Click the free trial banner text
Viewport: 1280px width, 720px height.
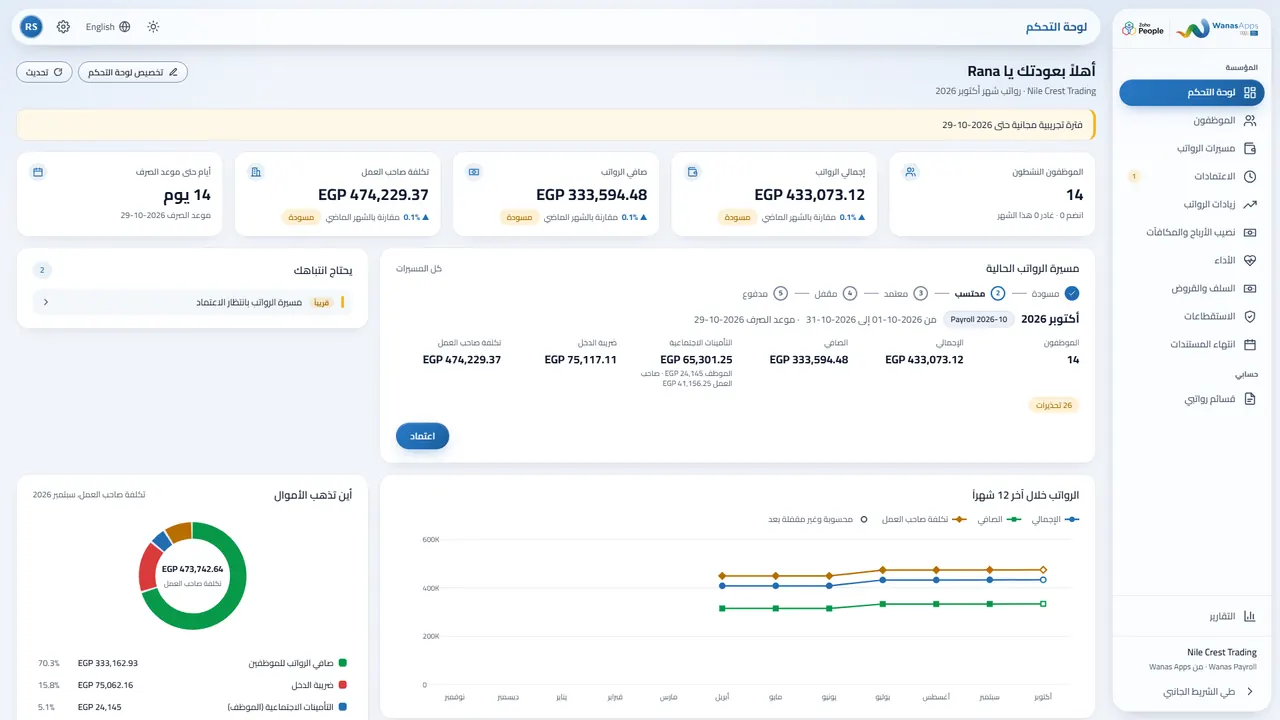(1012, 125)
